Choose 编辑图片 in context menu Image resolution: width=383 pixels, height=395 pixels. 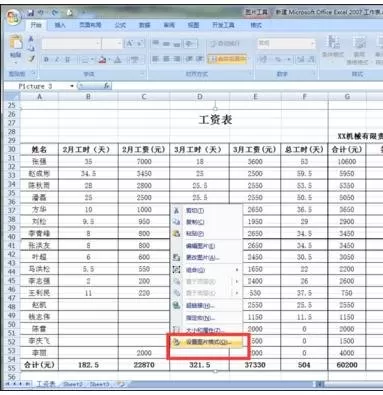tap(207, 246)
